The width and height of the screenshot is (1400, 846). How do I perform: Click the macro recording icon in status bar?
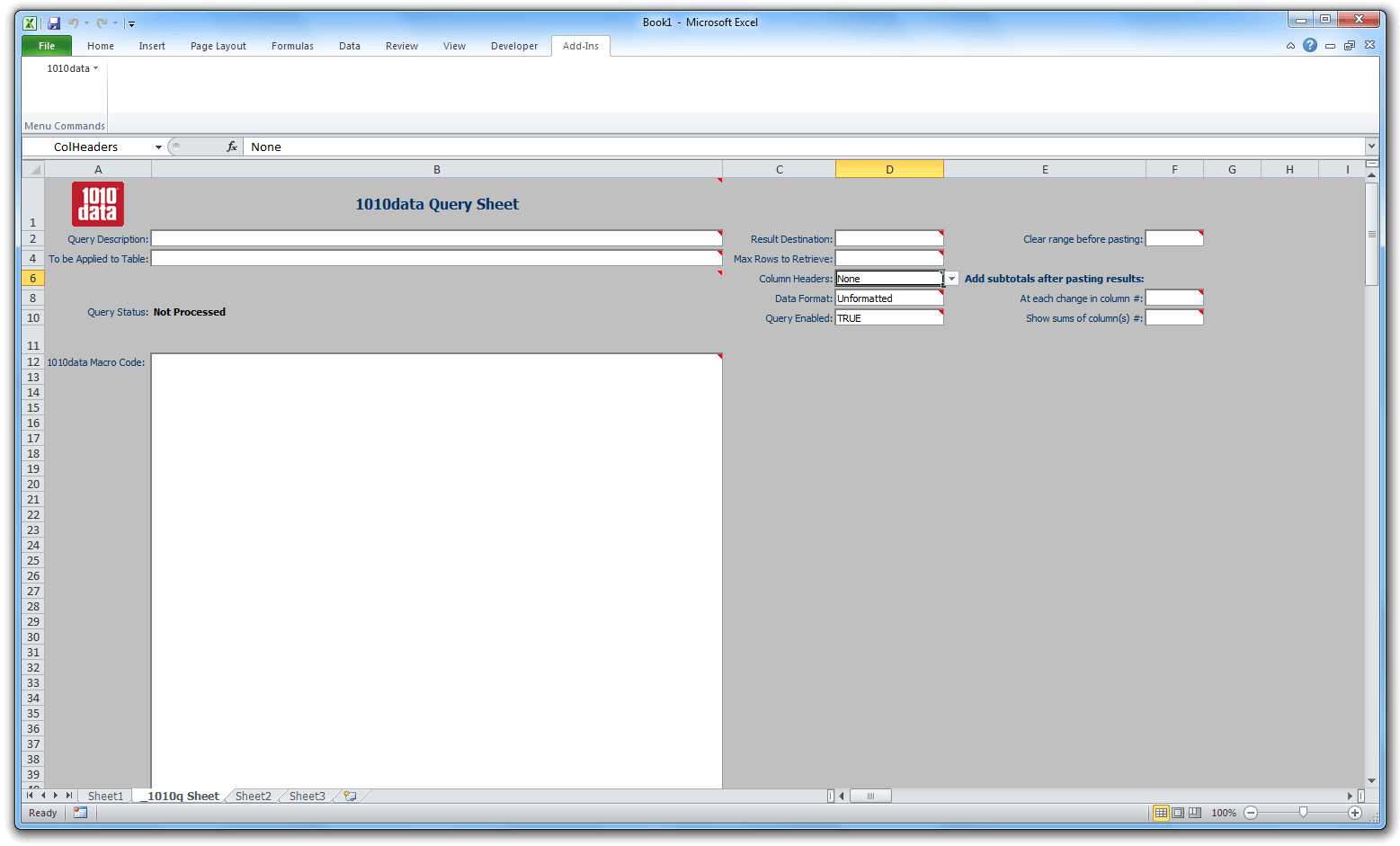click(x=81, y=813)
